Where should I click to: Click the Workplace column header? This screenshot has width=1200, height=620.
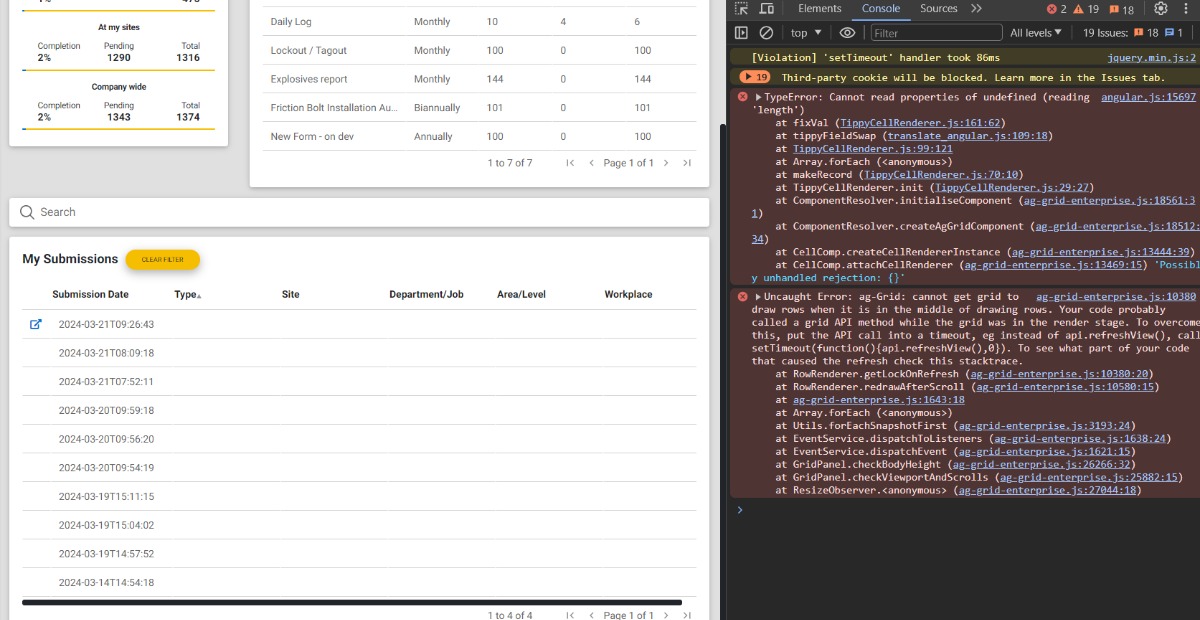point(628,295)
